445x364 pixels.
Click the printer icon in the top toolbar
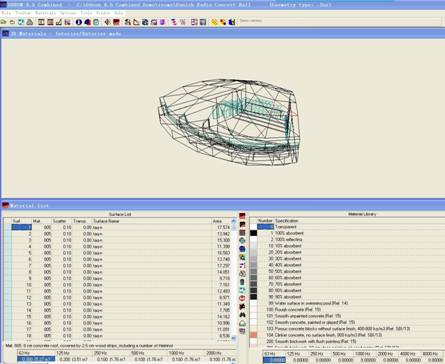click(30, 22)
